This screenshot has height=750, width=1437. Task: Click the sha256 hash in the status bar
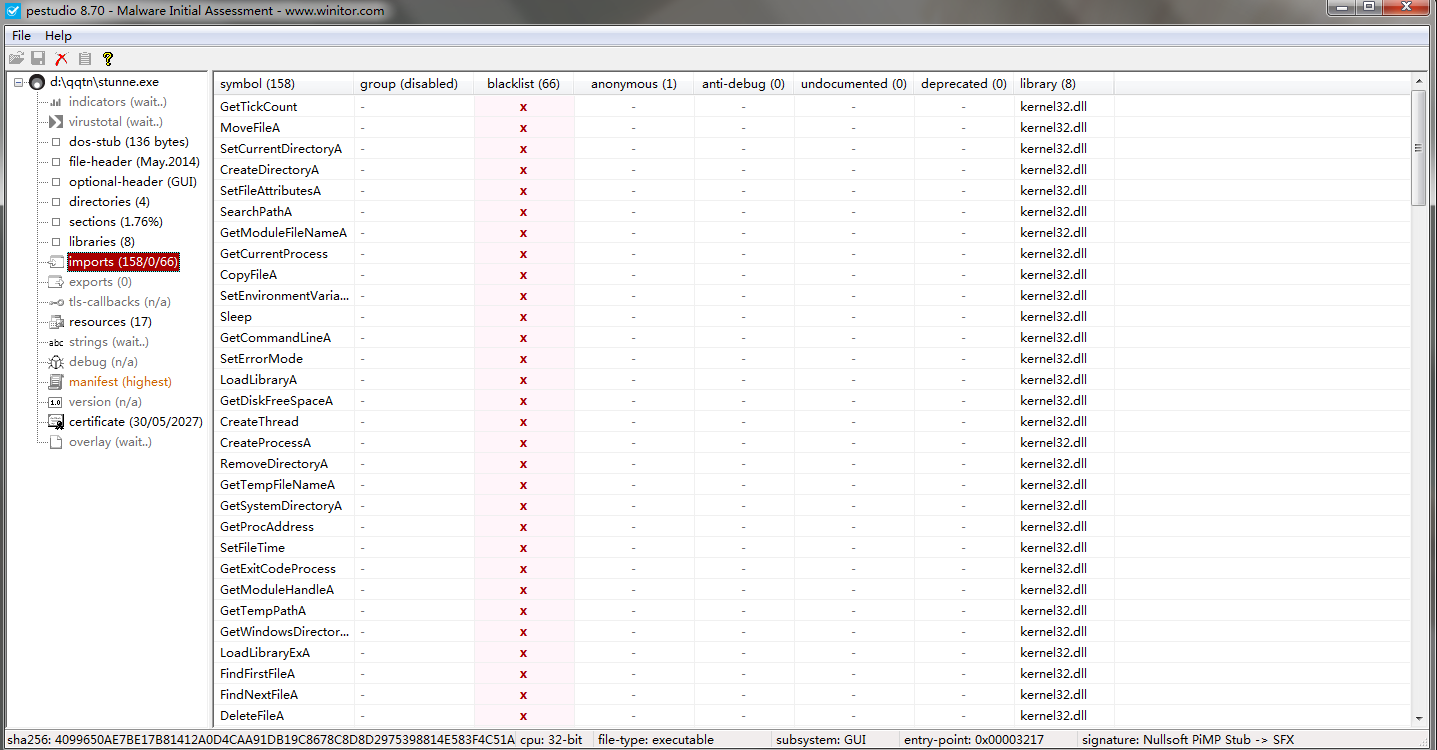tap(261, 740)
